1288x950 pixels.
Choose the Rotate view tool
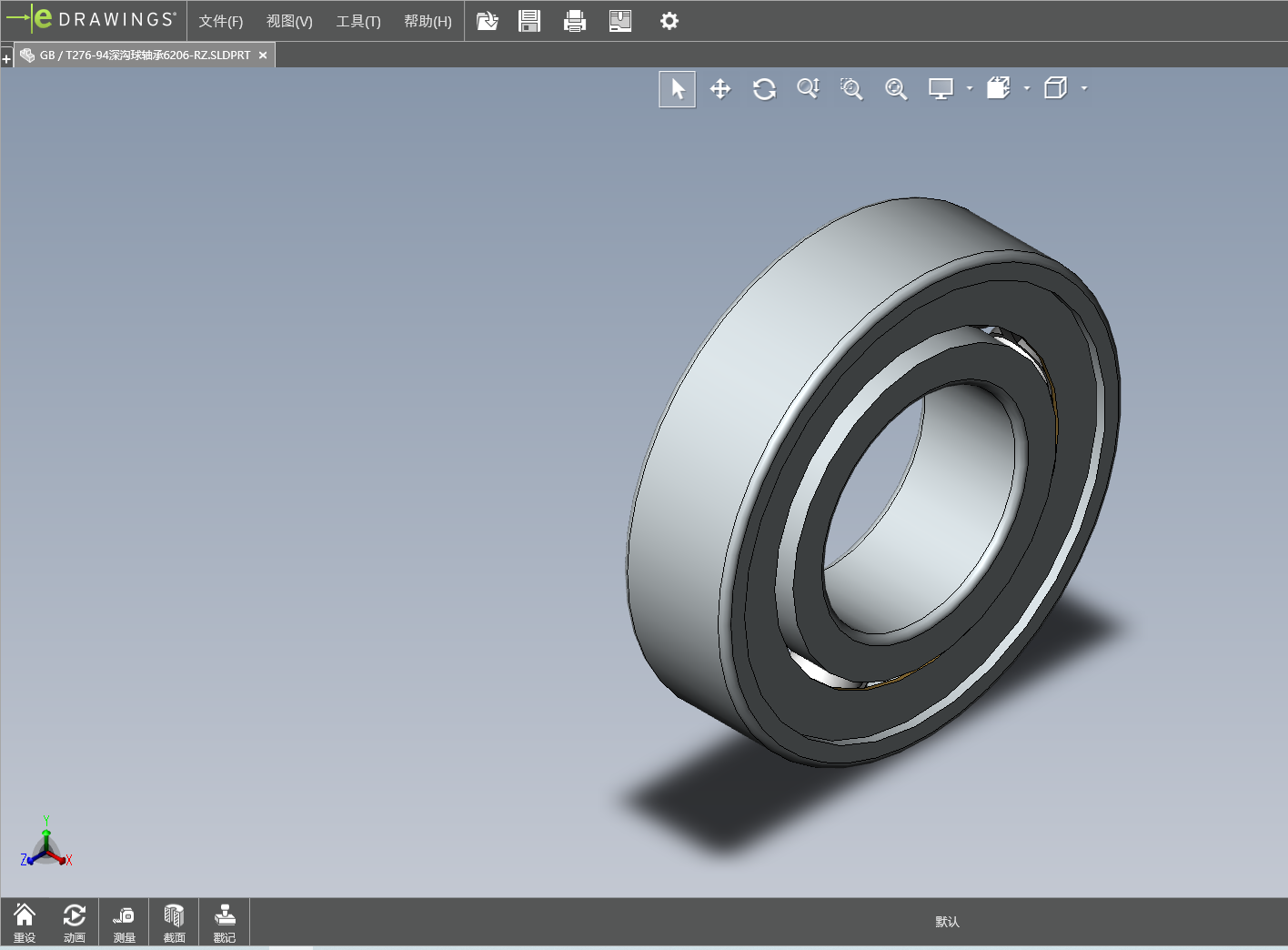click(x=764, y=89)
